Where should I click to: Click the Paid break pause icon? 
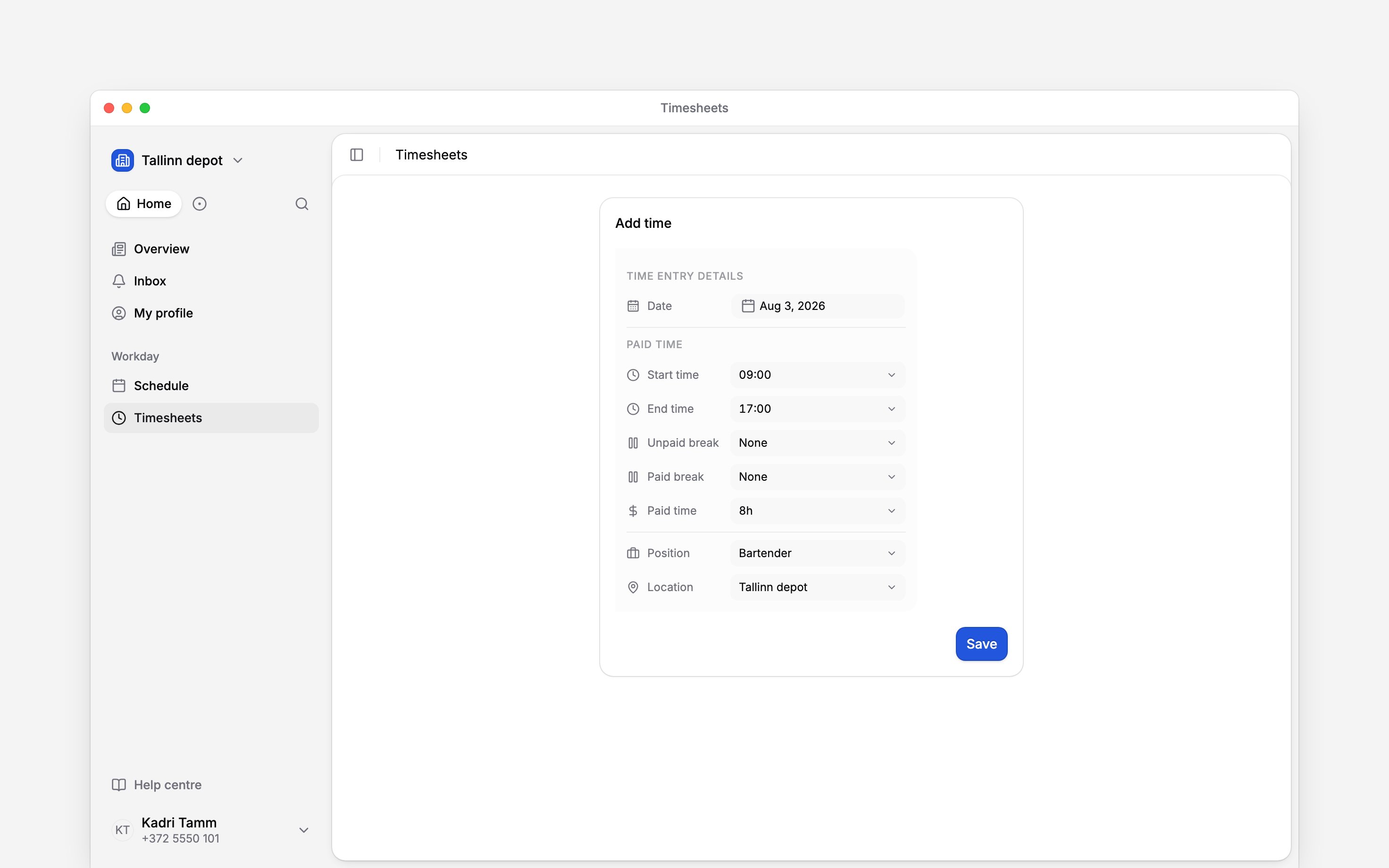pos(633,476)
